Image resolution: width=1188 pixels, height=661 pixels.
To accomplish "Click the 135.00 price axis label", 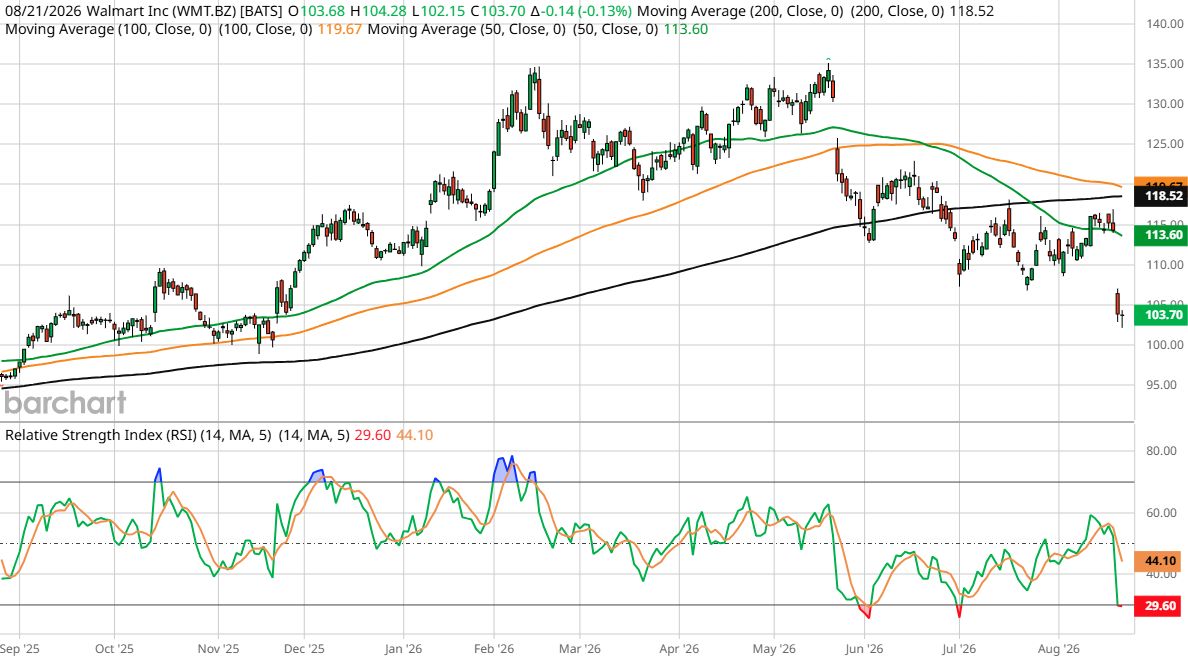I will coord(1165,64).
